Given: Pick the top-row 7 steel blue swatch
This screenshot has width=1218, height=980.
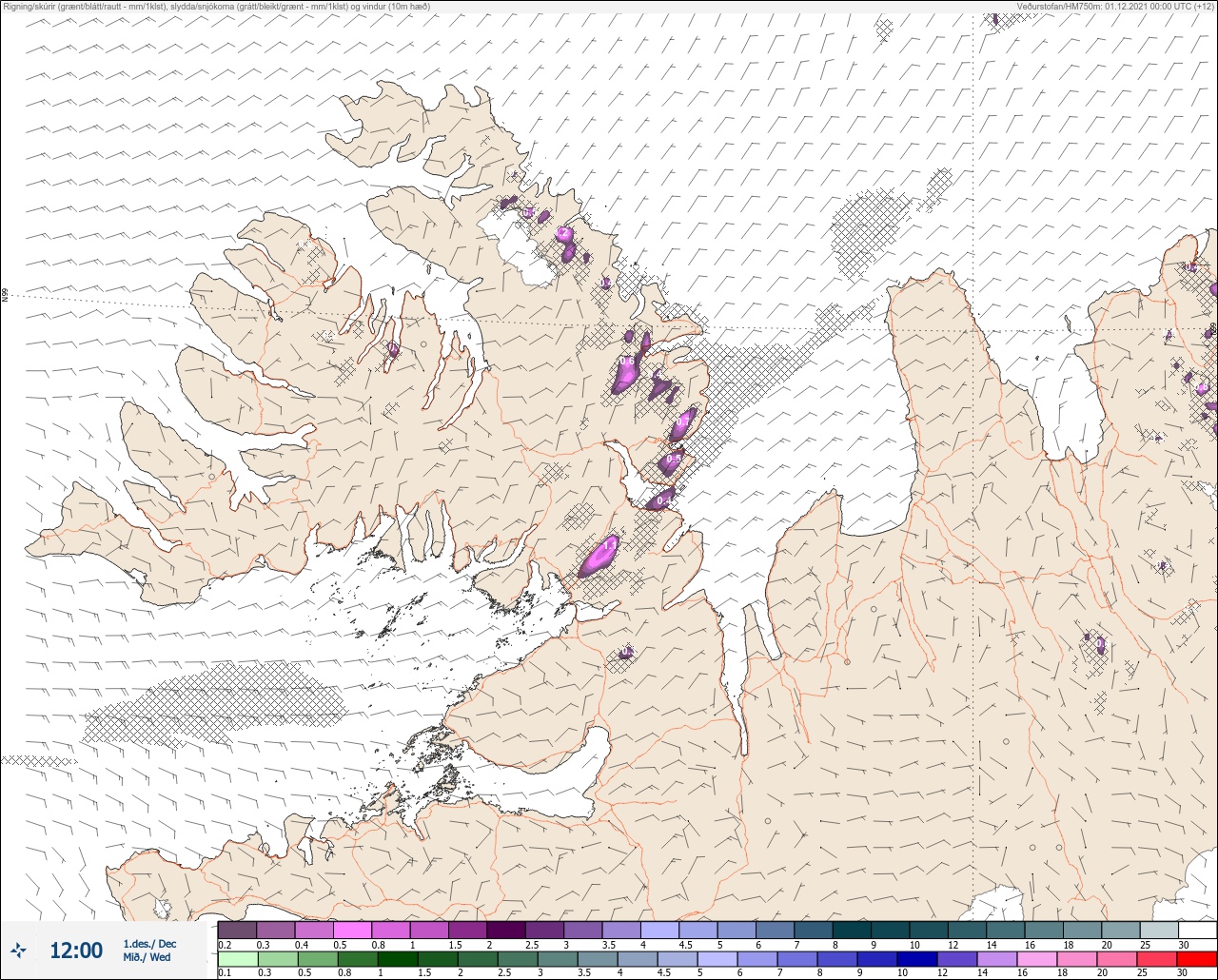Looking at the screenshot, I should pyautogui.click(x=815, y=930).
